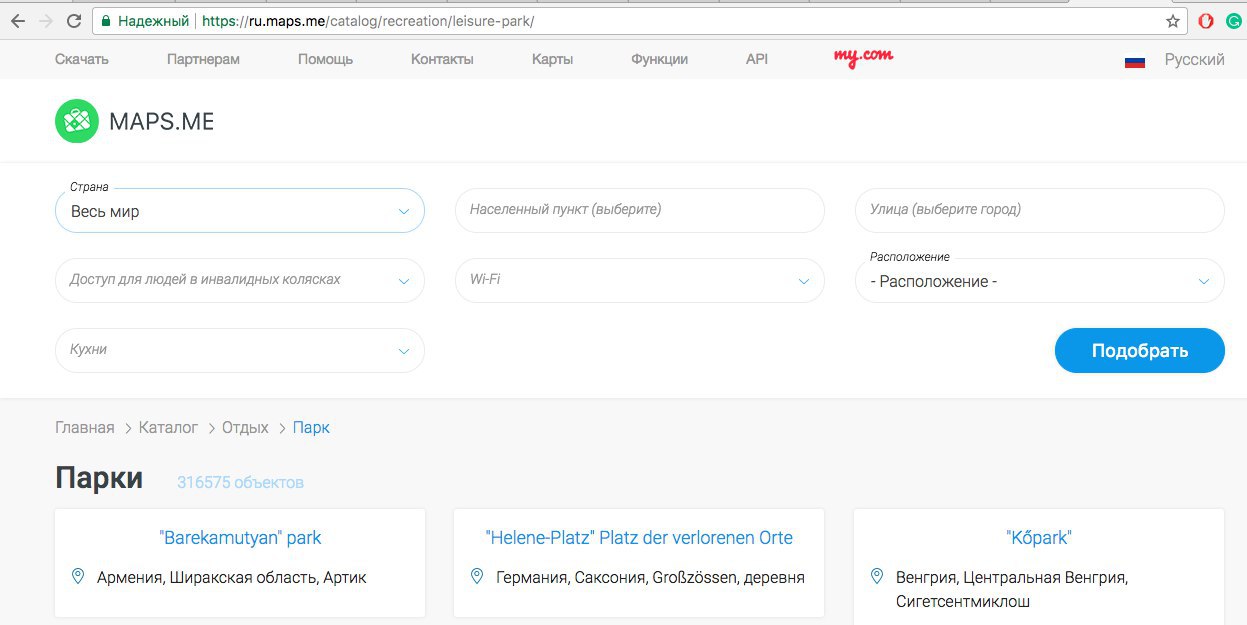
Task: Open the "Barekamutyan" park link
Action: point(240,538)
